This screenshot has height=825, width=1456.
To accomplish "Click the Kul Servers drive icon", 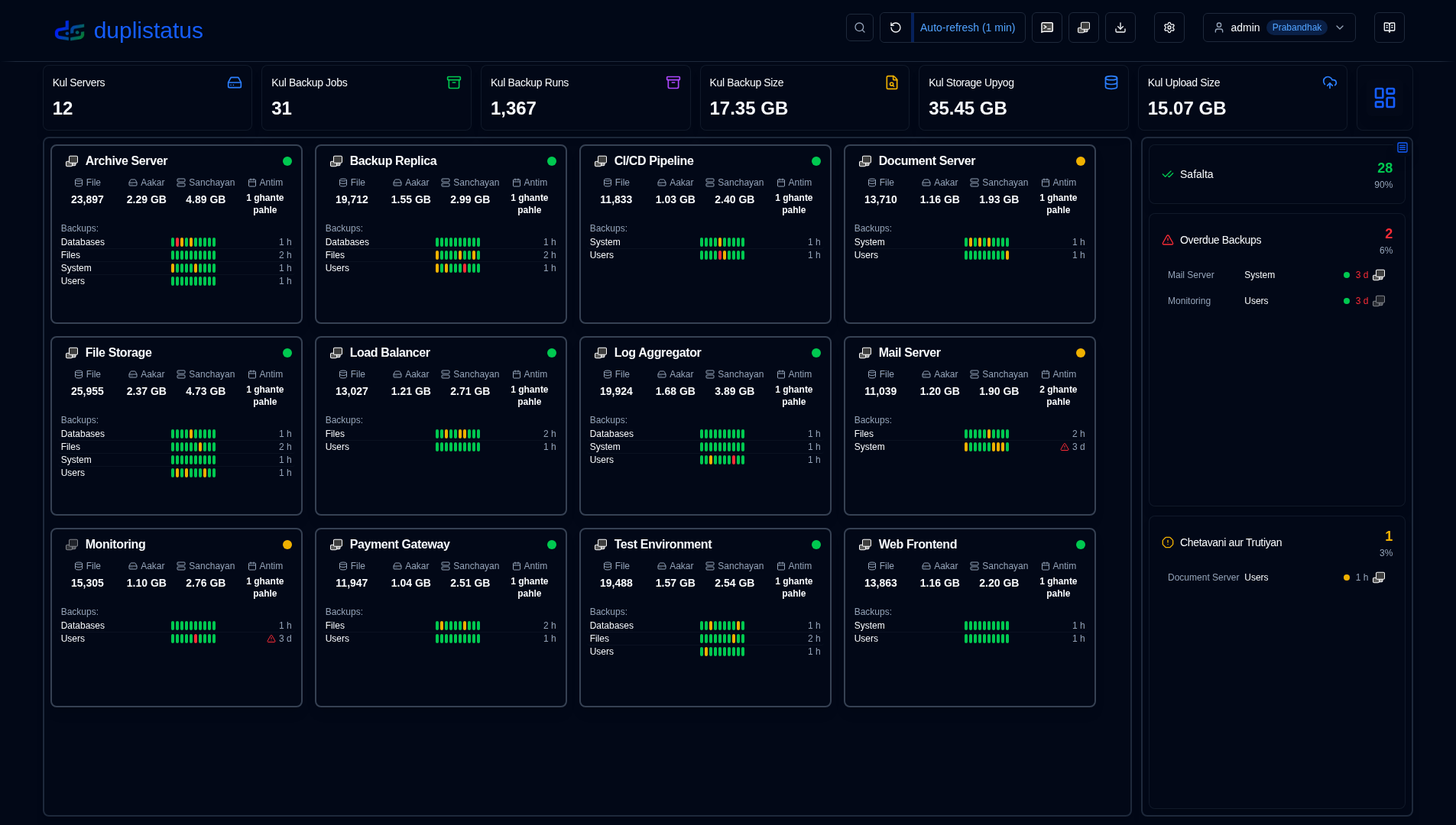I will (235, 82).
